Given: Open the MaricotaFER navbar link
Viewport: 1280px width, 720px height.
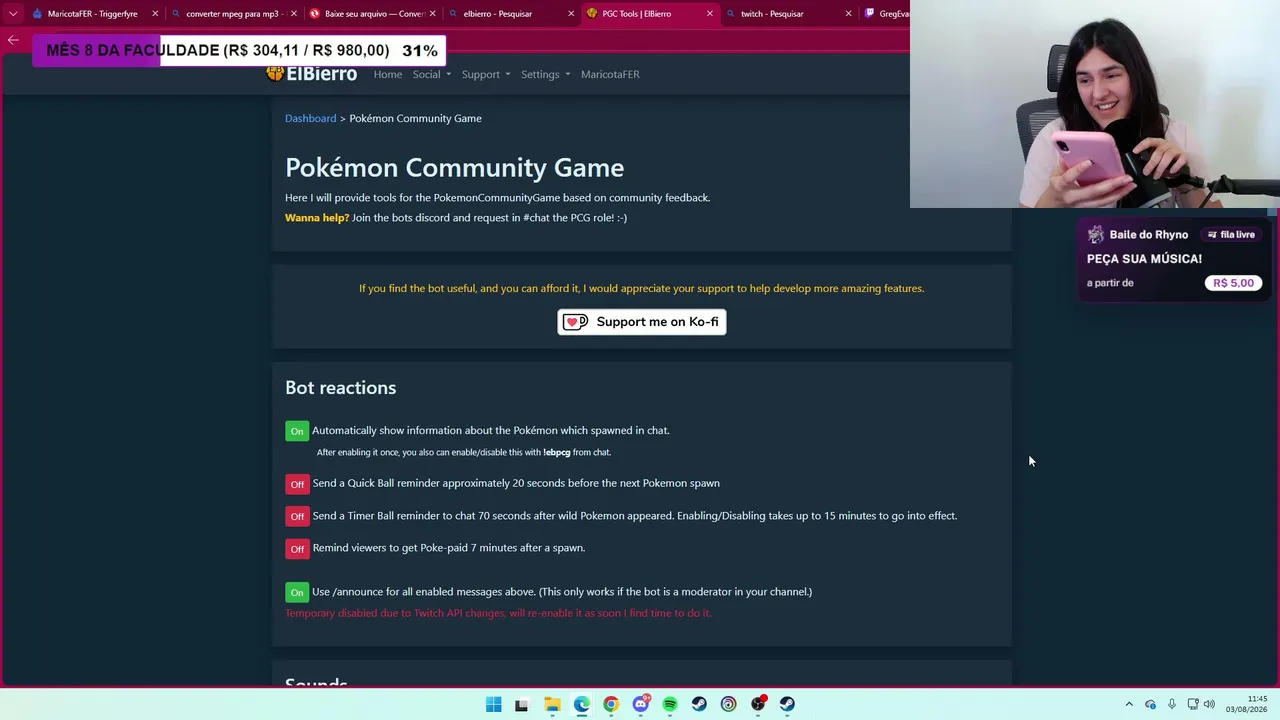Looking at the screenshot, I should coord(610,74).
